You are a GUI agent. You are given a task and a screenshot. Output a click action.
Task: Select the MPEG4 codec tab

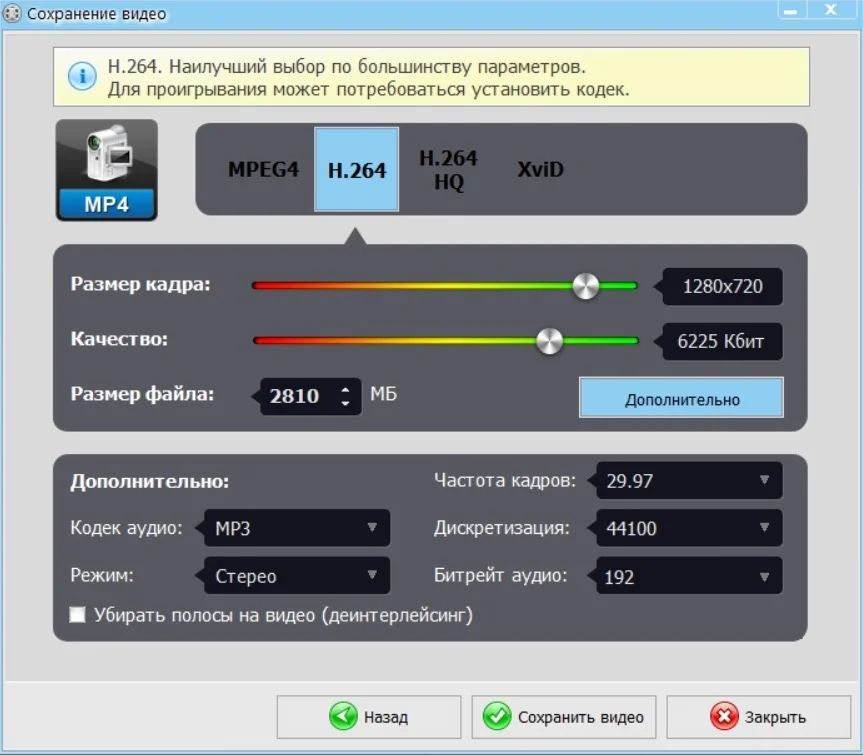pyautogui.click(x=264, y=169)
